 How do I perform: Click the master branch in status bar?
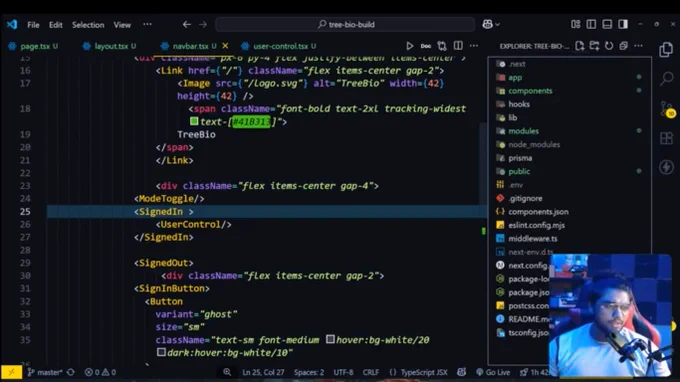tap(45, 372)
